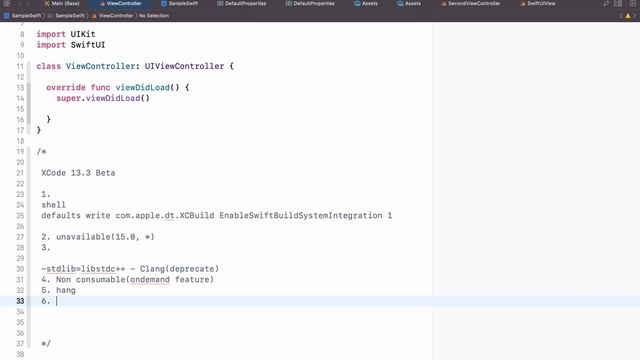Click the editor split options icon
The width and height of the screenshot is (640, 360).
(x=618, y=3)
